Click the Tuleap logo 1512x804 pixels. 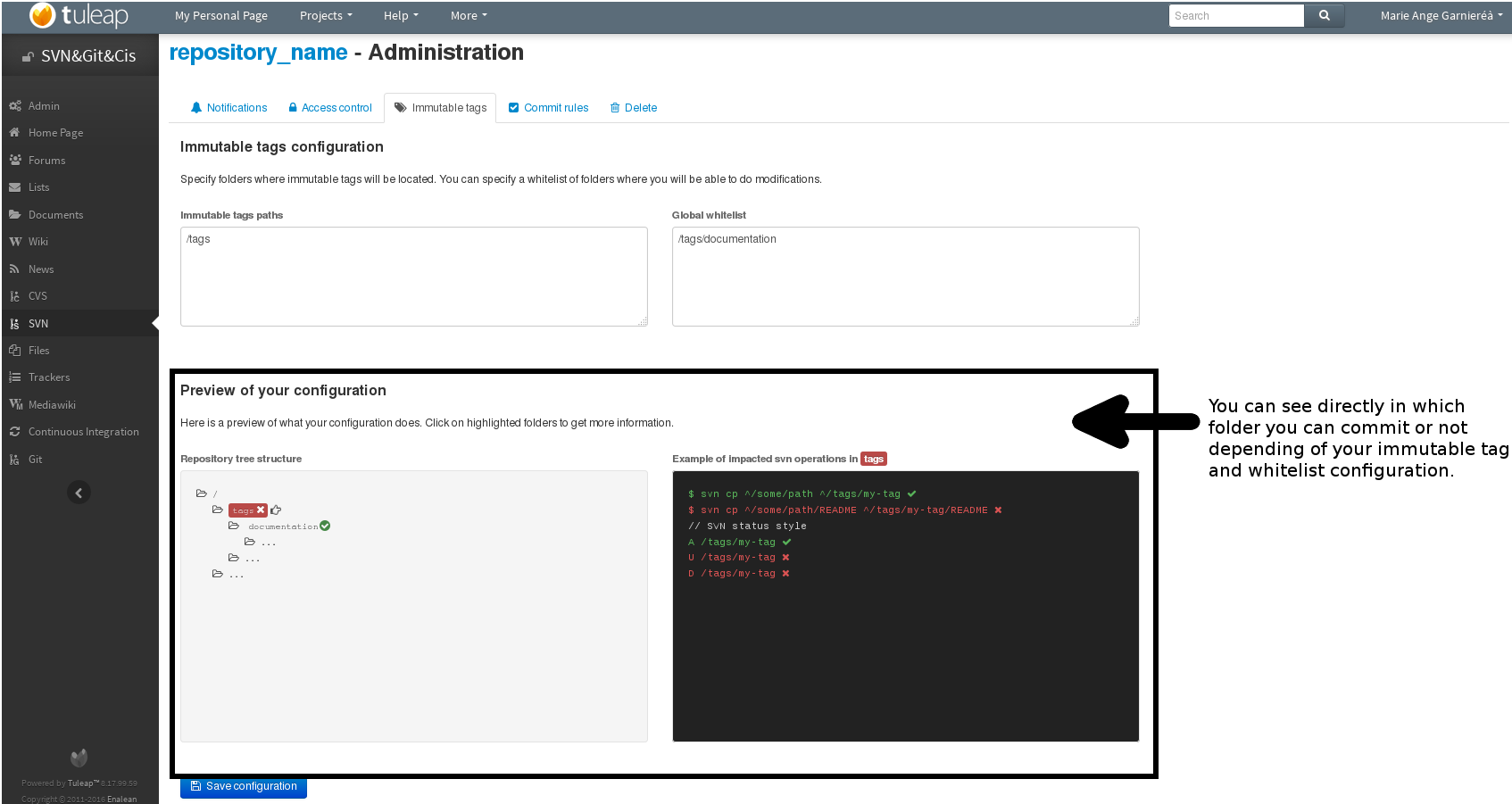[x=79, y=15]
